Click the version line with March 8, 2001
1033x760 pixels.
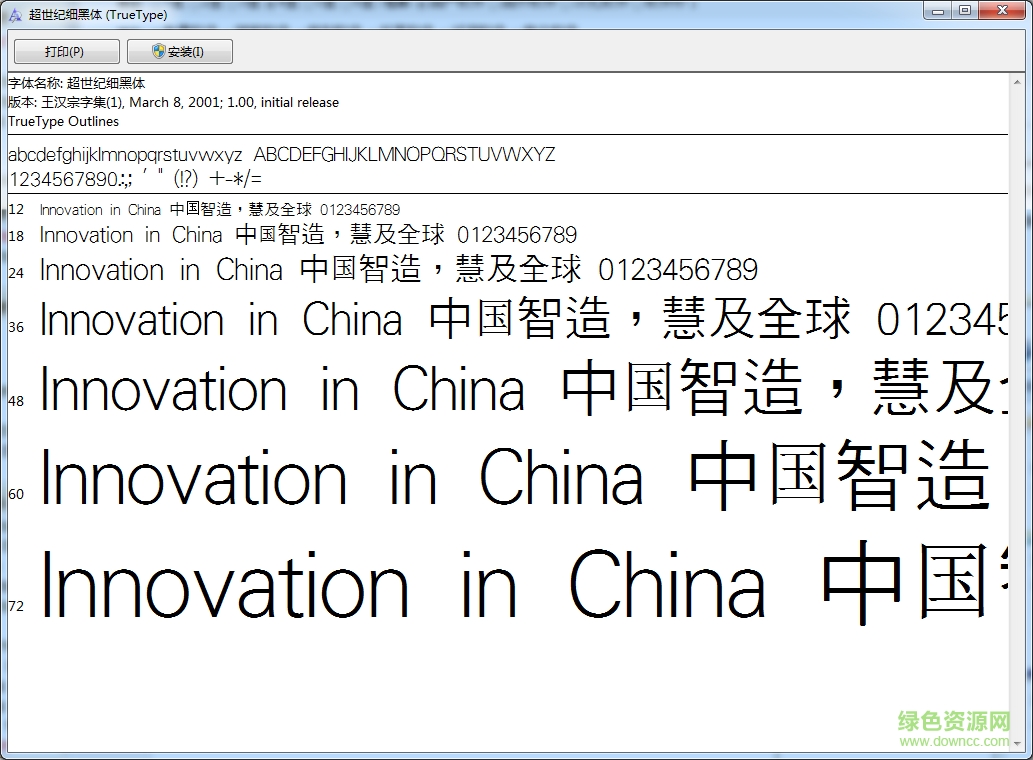click(173, 102)
